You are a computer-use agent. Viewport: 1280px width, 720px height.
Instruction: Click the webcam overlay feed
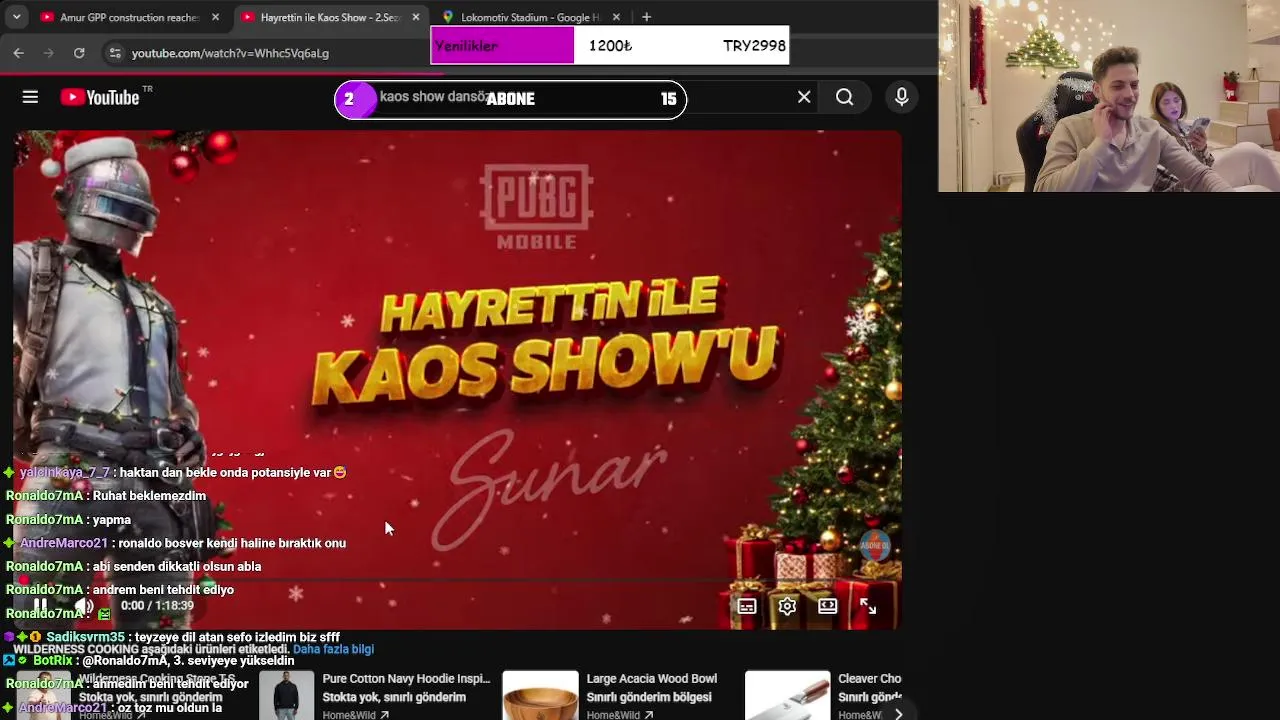1109,96
